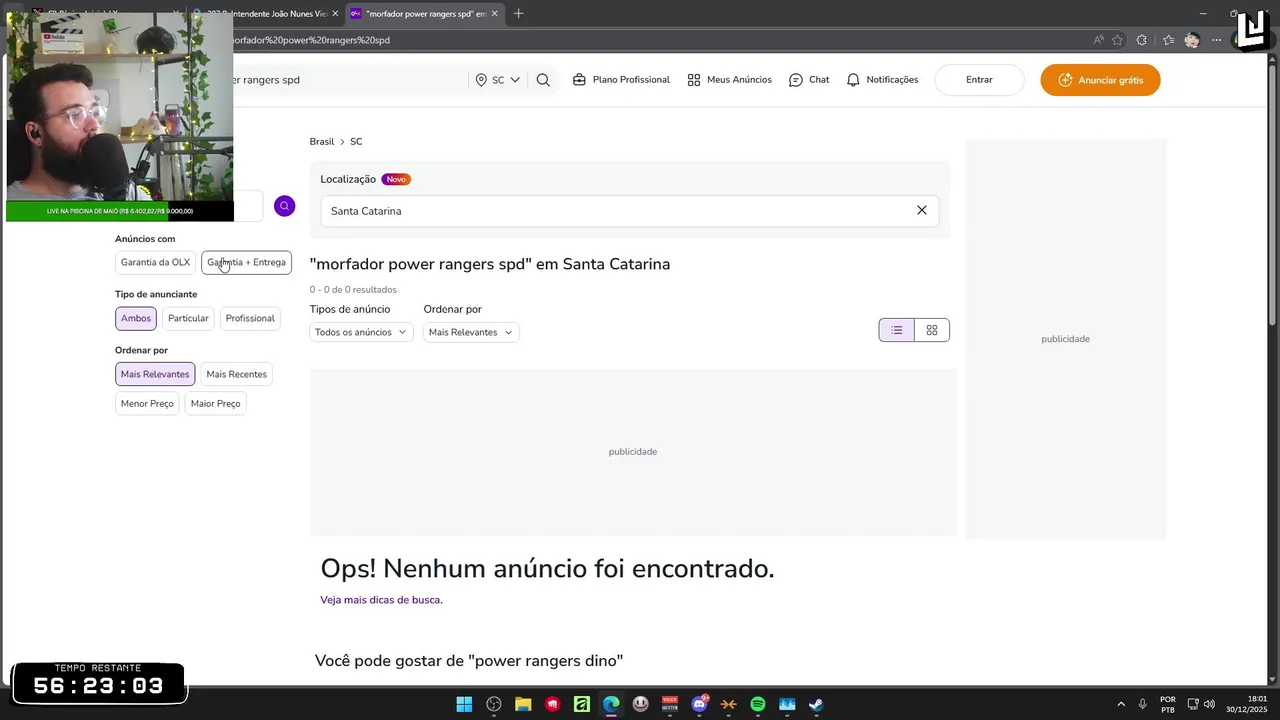The width and height of the screenshot is (1280, 720).
Task: Open the Chat section
Action: click(x=809, y=80)
